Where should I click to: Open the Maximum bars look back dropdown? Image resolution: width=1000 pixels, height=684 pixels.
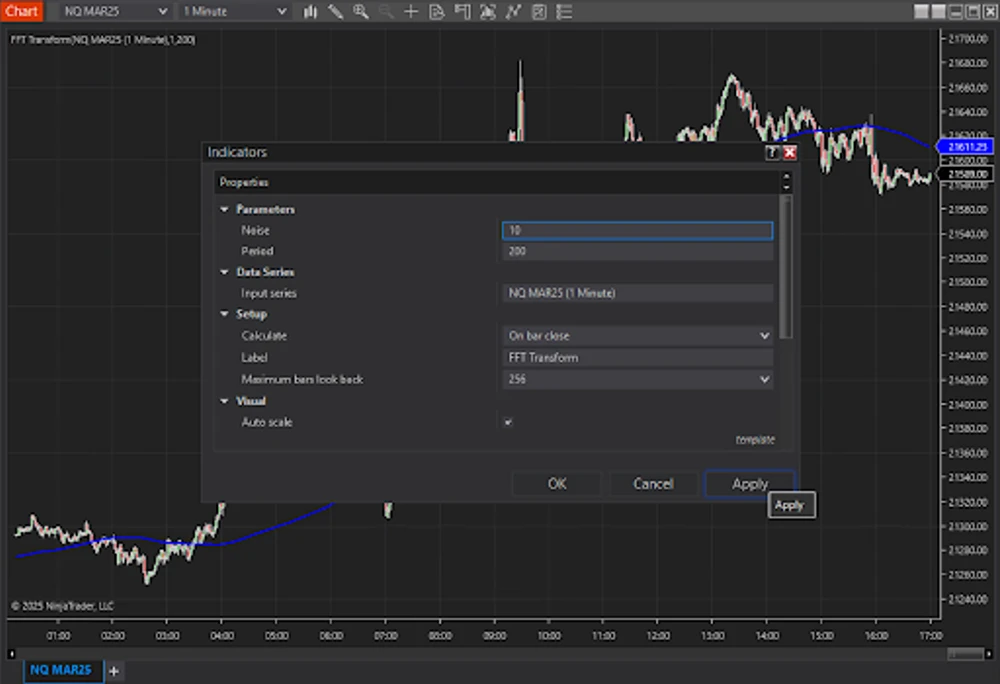[x=638, y=379]
